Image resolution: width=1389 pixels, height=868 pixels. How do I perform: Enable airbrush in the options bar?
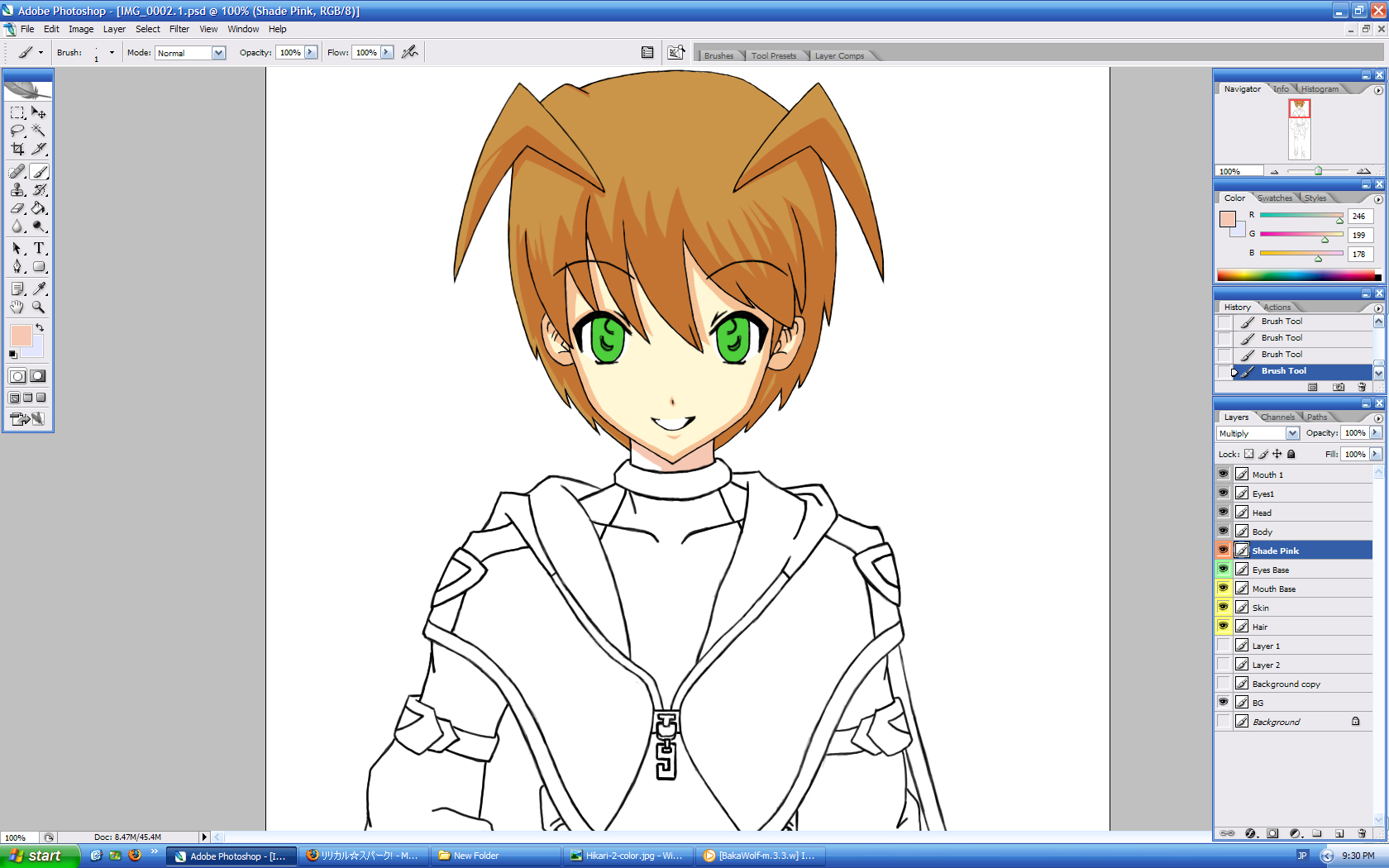point(409,52)
